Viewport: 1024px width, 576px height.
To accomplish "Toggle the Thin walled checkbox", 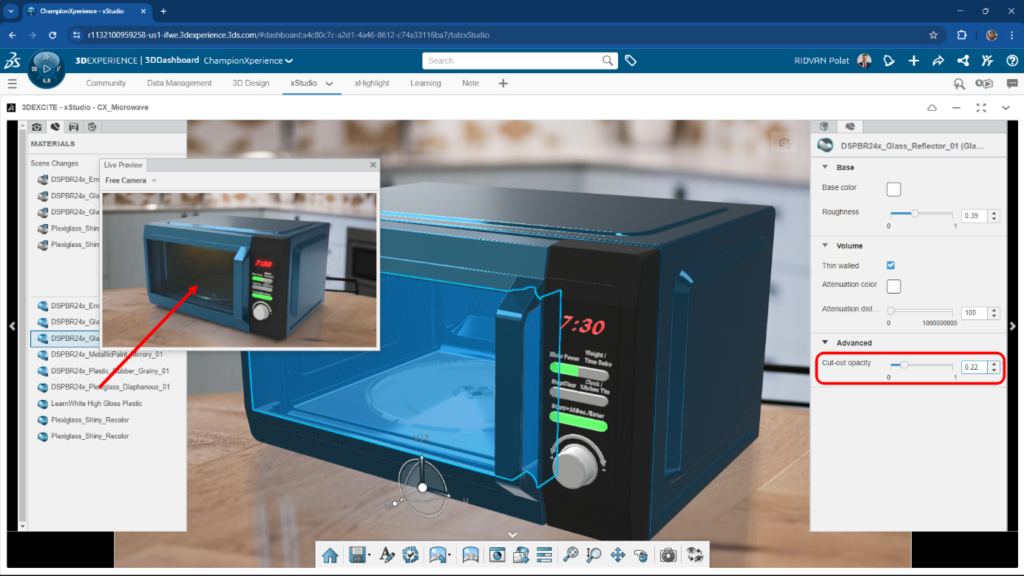I will click(891, 265).
